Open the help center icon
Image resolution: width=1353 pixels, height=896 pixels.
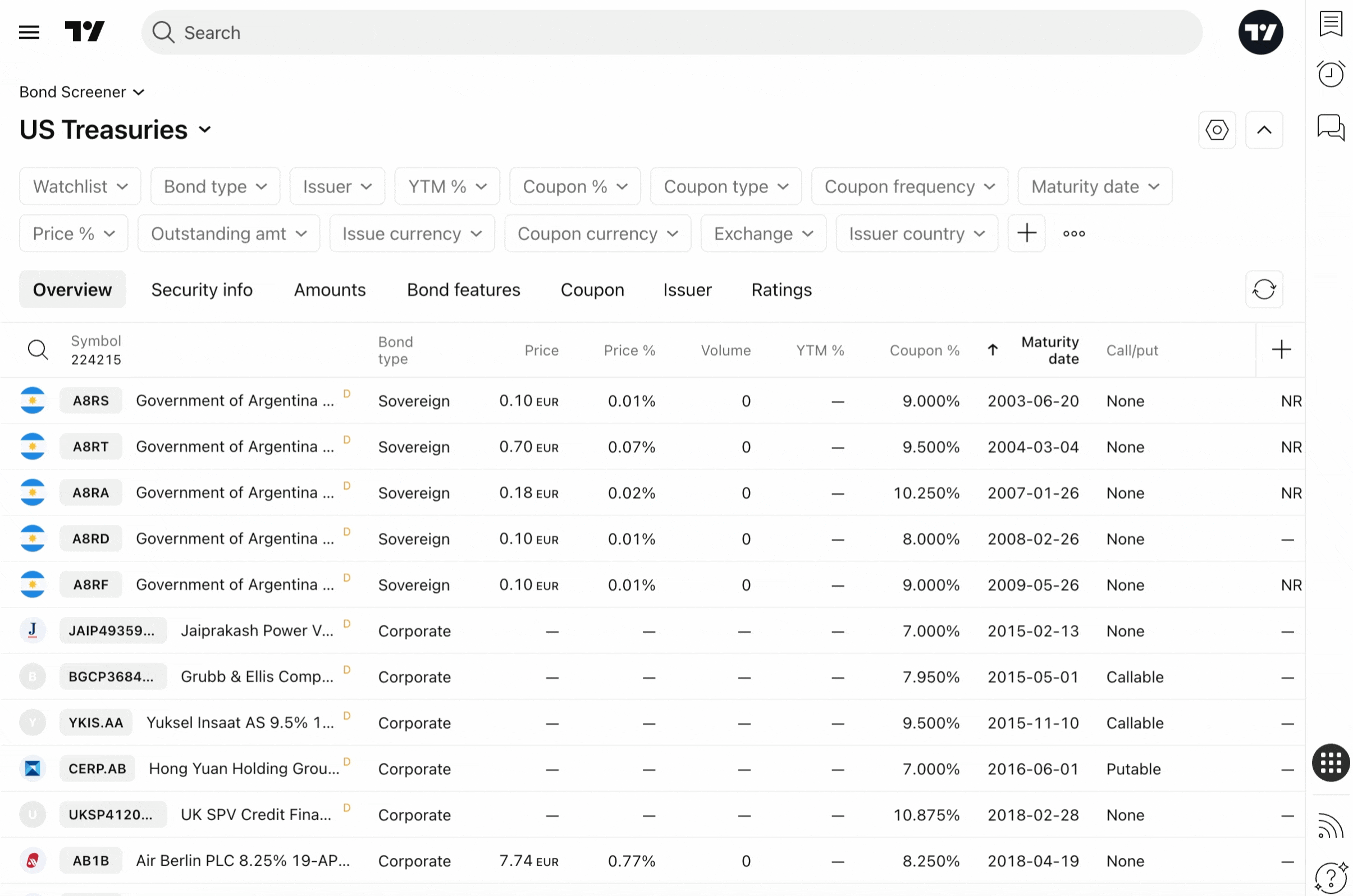[1330, 876]
